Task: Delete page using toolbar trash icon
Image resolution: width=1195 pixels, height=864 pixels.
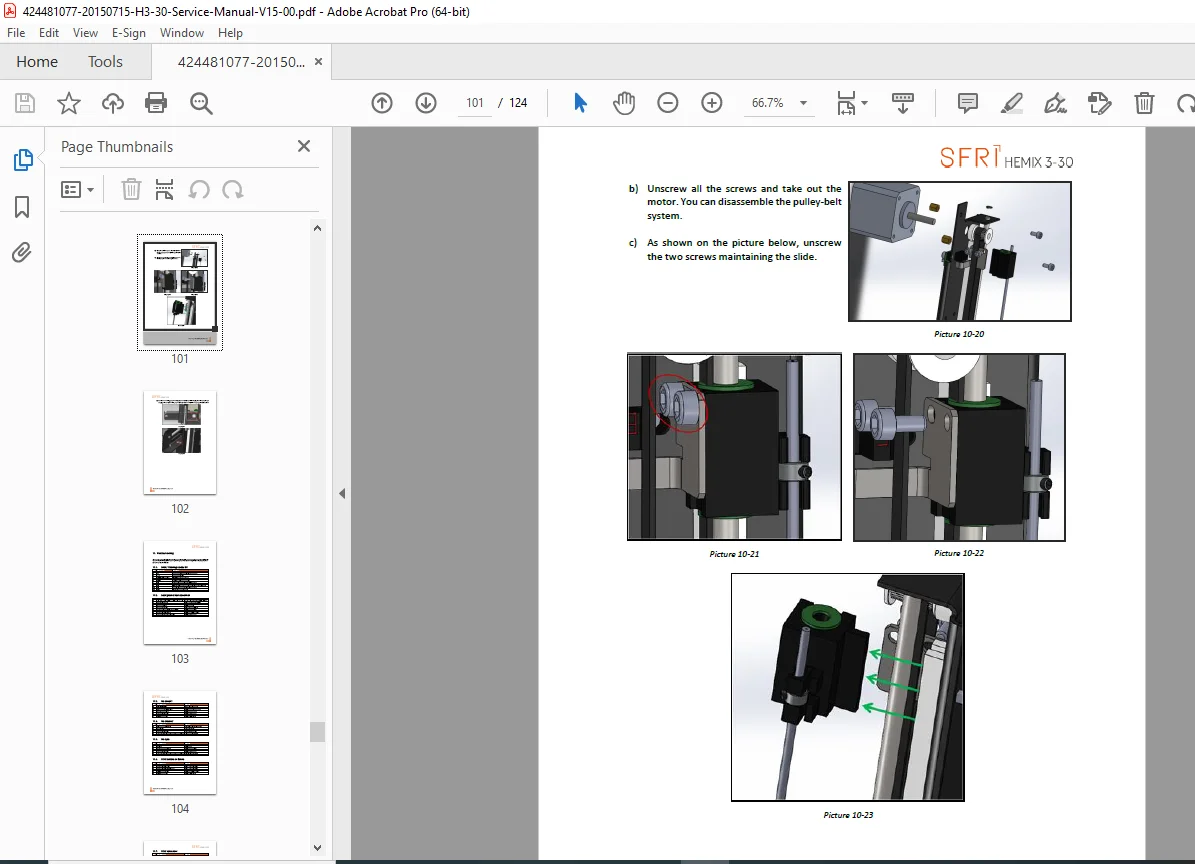Action: 1144,103
